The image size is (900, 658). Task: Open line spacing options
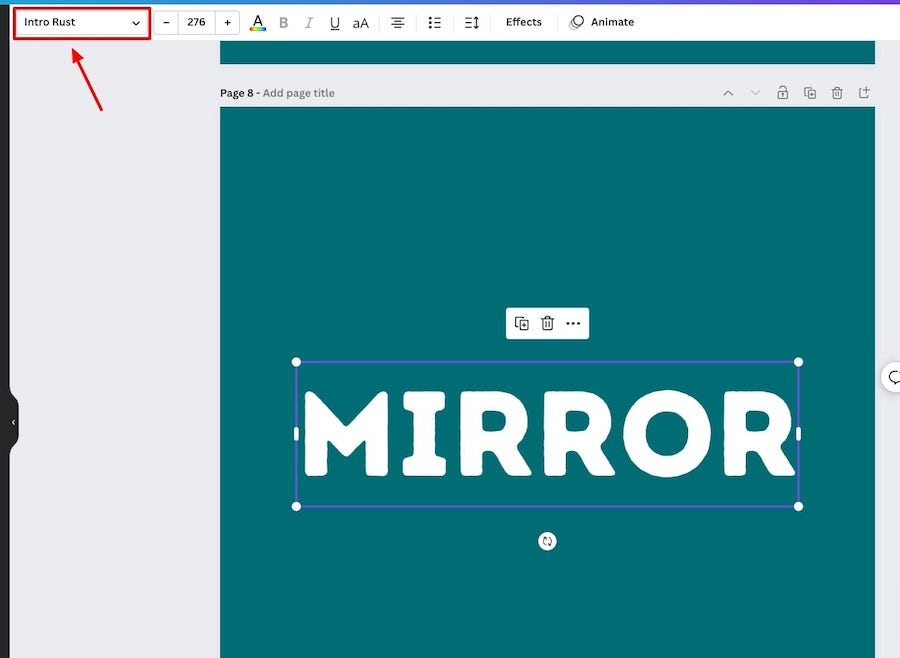pos(472,22)
